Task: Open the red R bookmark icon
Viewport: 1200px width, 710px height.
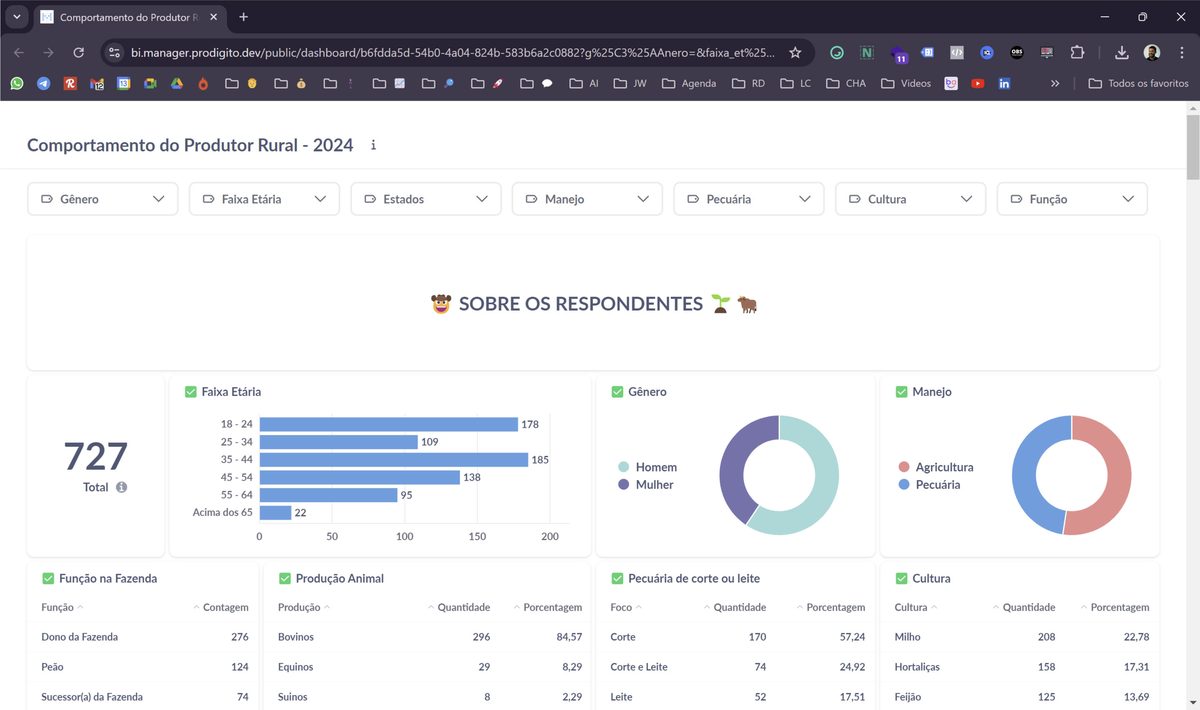Action: pos(70,84)
